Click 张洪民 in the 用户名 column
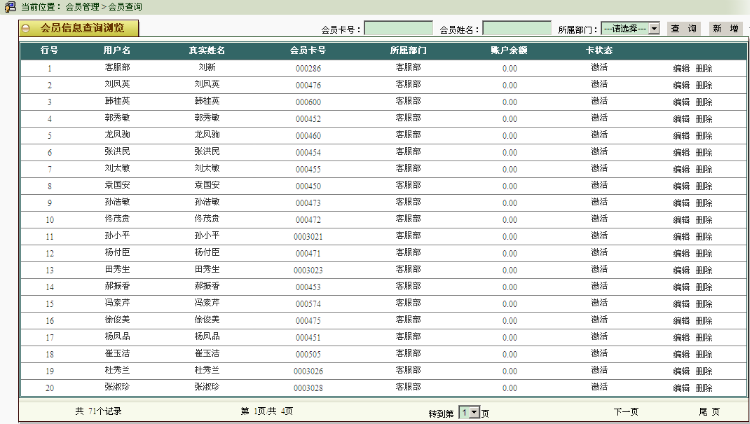The width and height of the screenshot is (750, 424). [x=117, y=152]
